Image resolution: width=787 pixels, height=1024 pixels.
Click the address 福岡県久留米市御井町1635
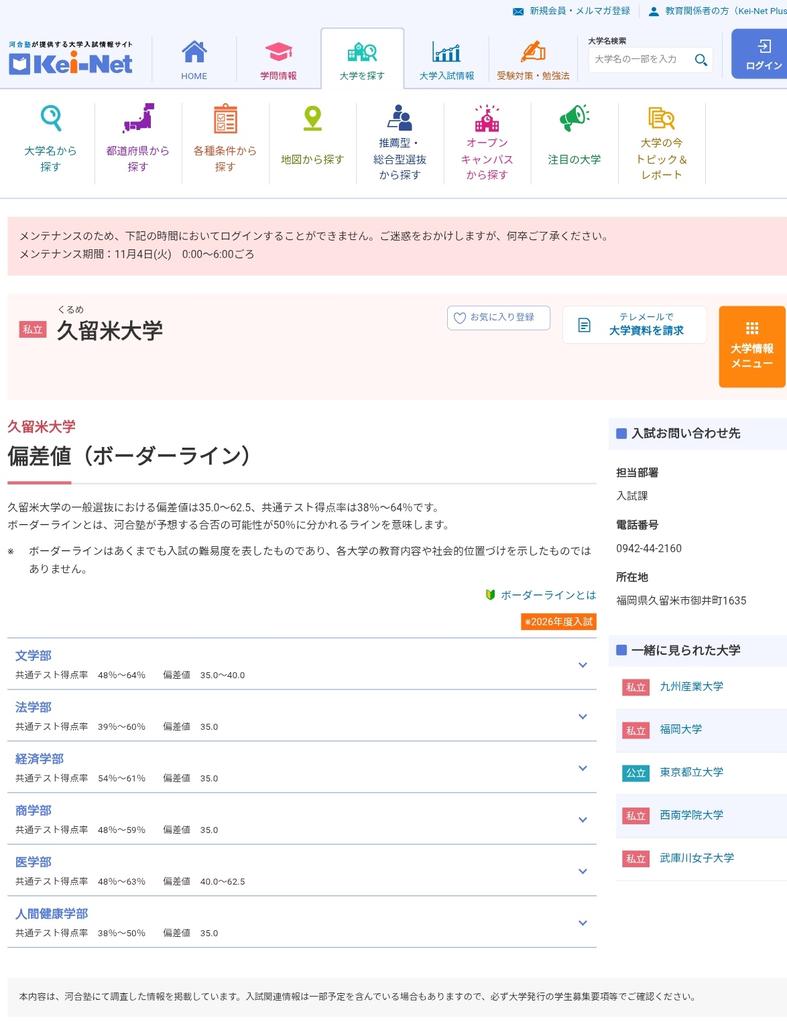681,601
